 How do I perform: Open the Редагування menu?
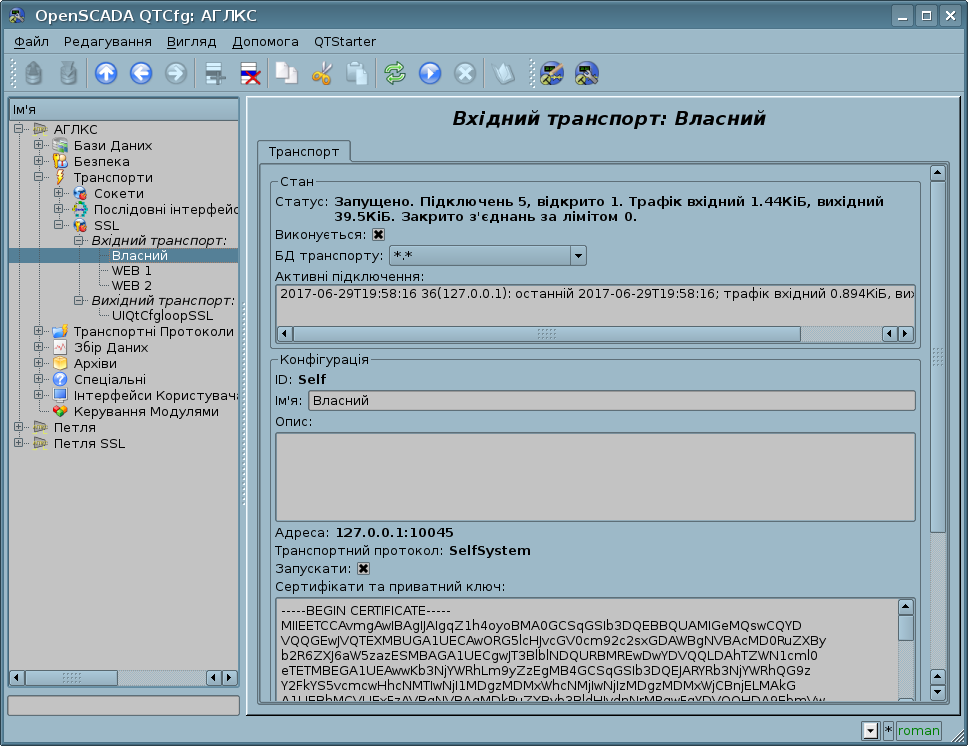(x=108, y=42)
